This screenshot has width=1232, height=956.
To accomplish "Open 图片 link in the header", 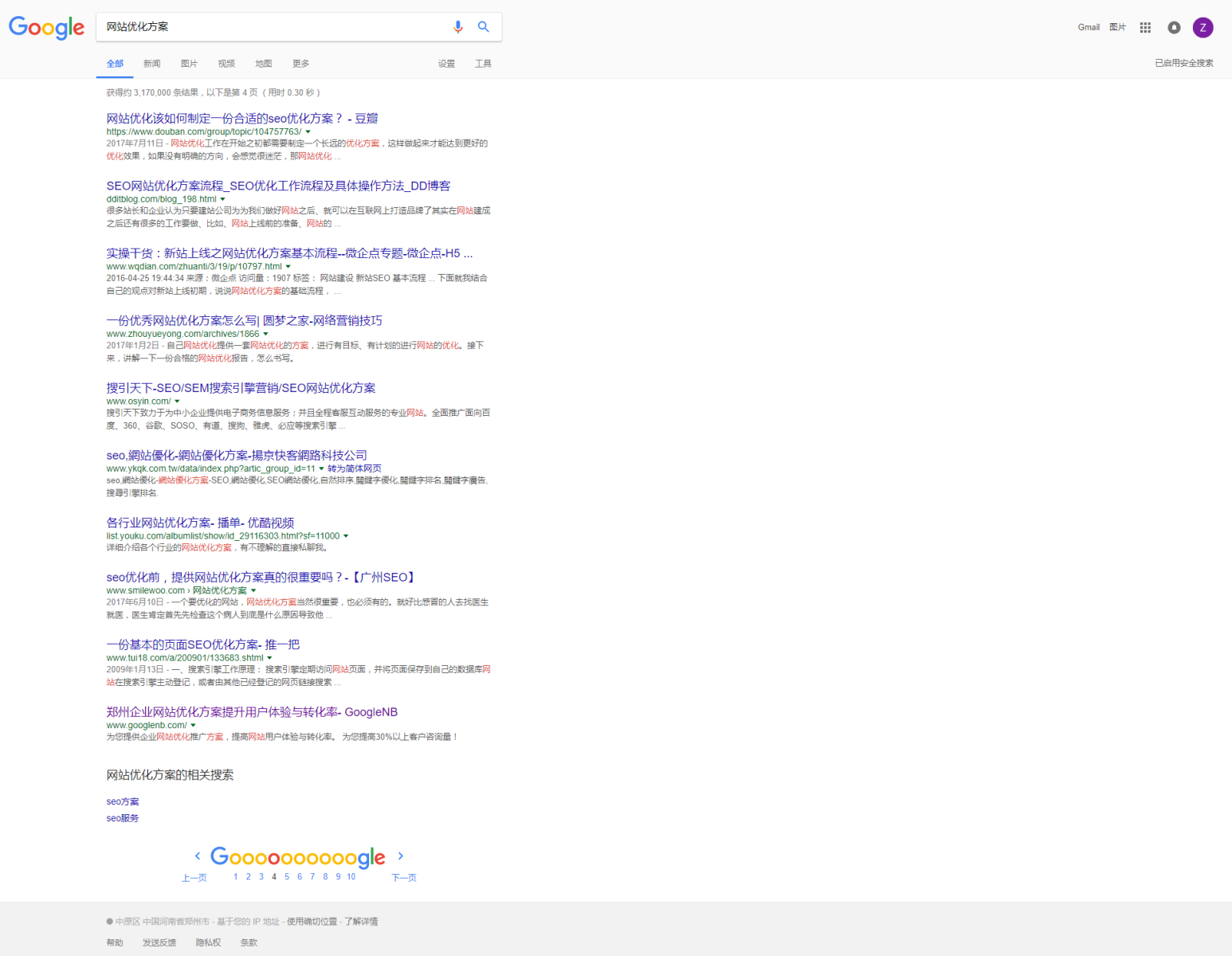I will click(1117, 27).
